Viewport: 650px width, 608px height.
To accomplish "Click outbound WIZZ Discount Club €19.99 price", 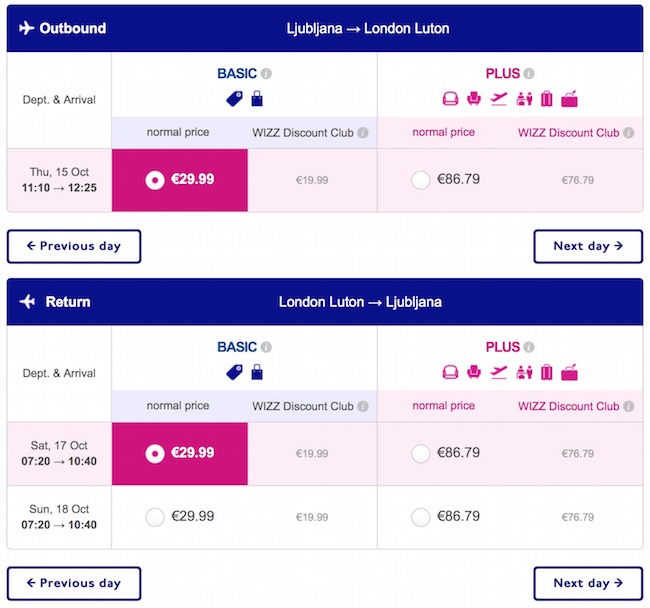I will [312, 180].
